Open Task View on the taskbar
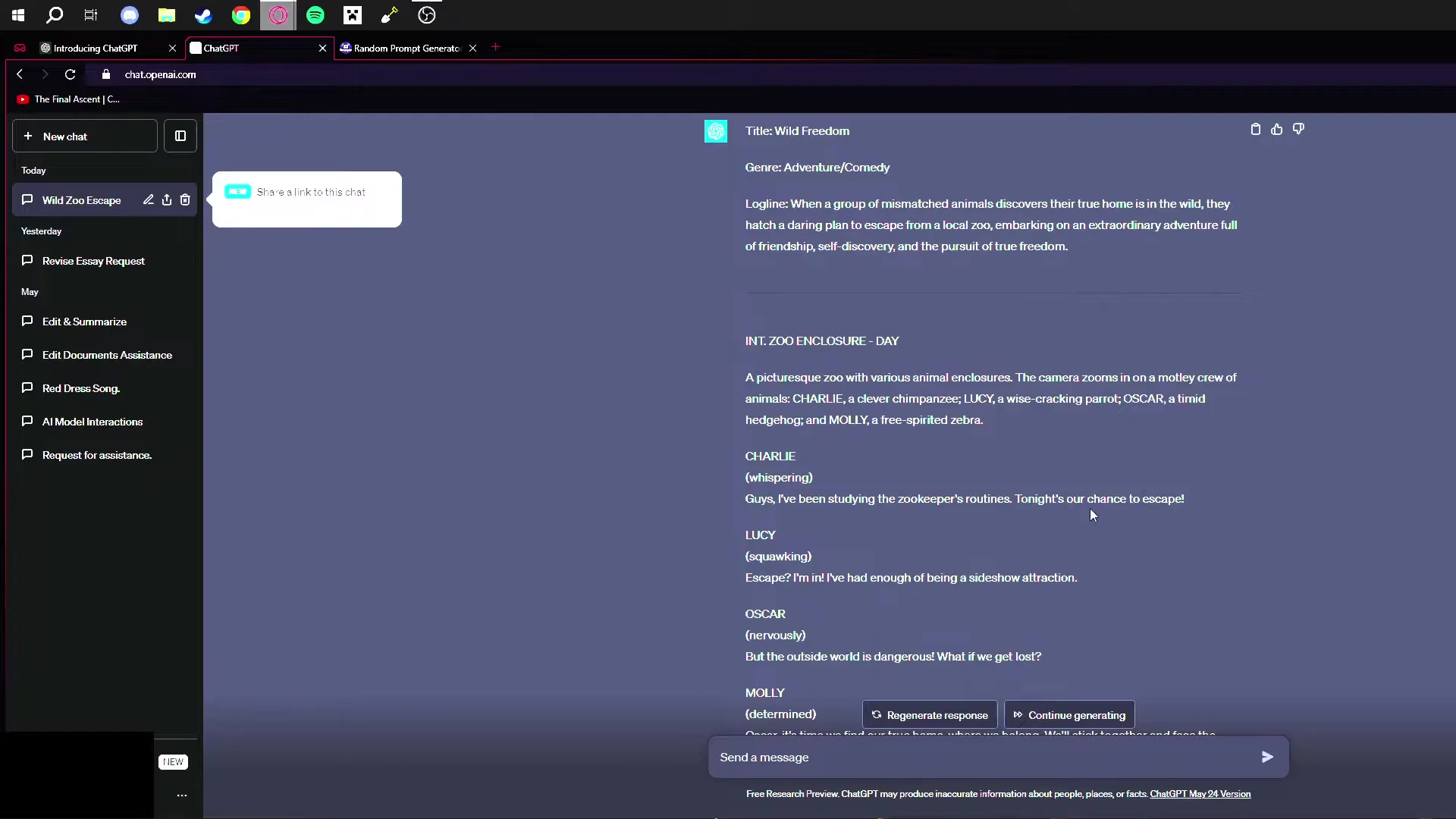The height and width of the screenshot is (819, 1456). [91, 15]
